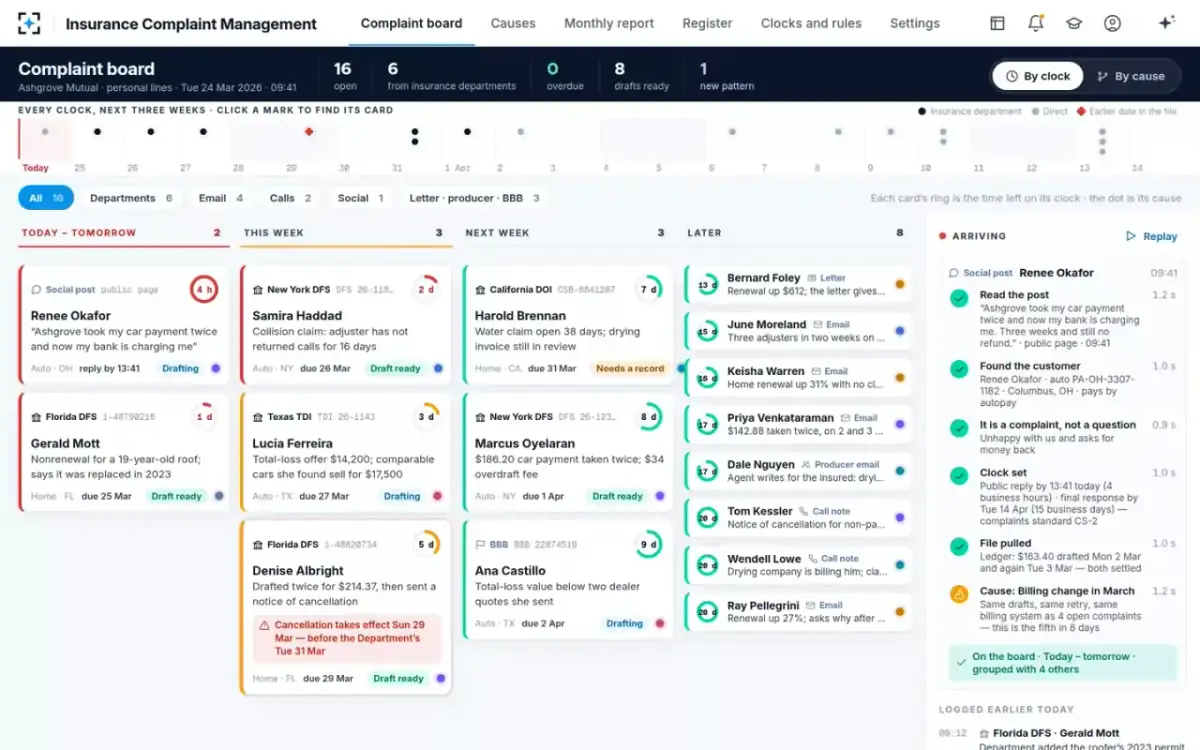Filter by Social 1 chip
Screen dimensions: 1200x750
(360, 198)
